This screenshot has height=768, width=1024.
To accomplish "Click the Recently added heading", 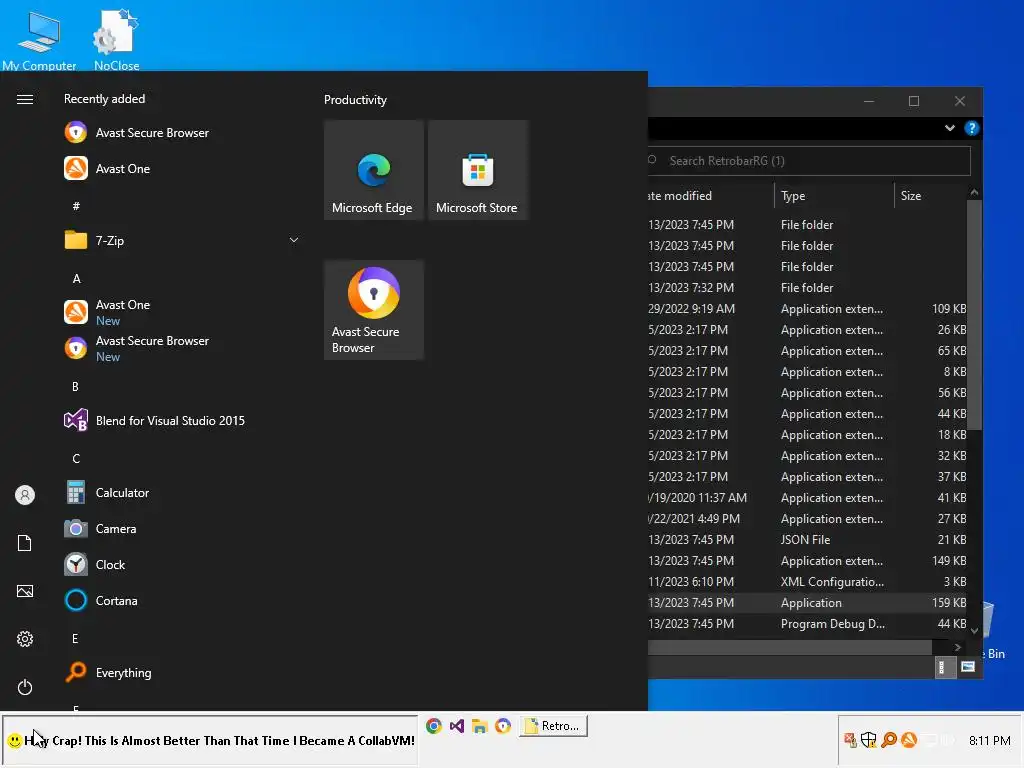I will click(x=104, y=99).
